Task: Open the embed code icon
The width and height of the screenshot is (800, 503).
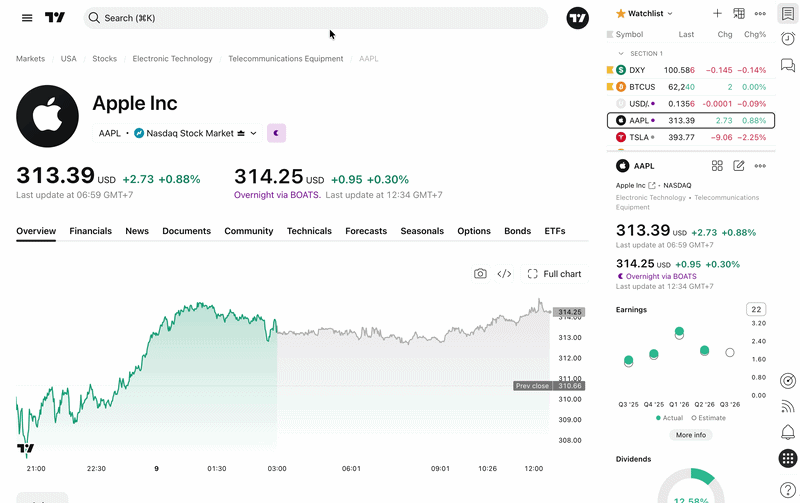Action: (504, 274)
